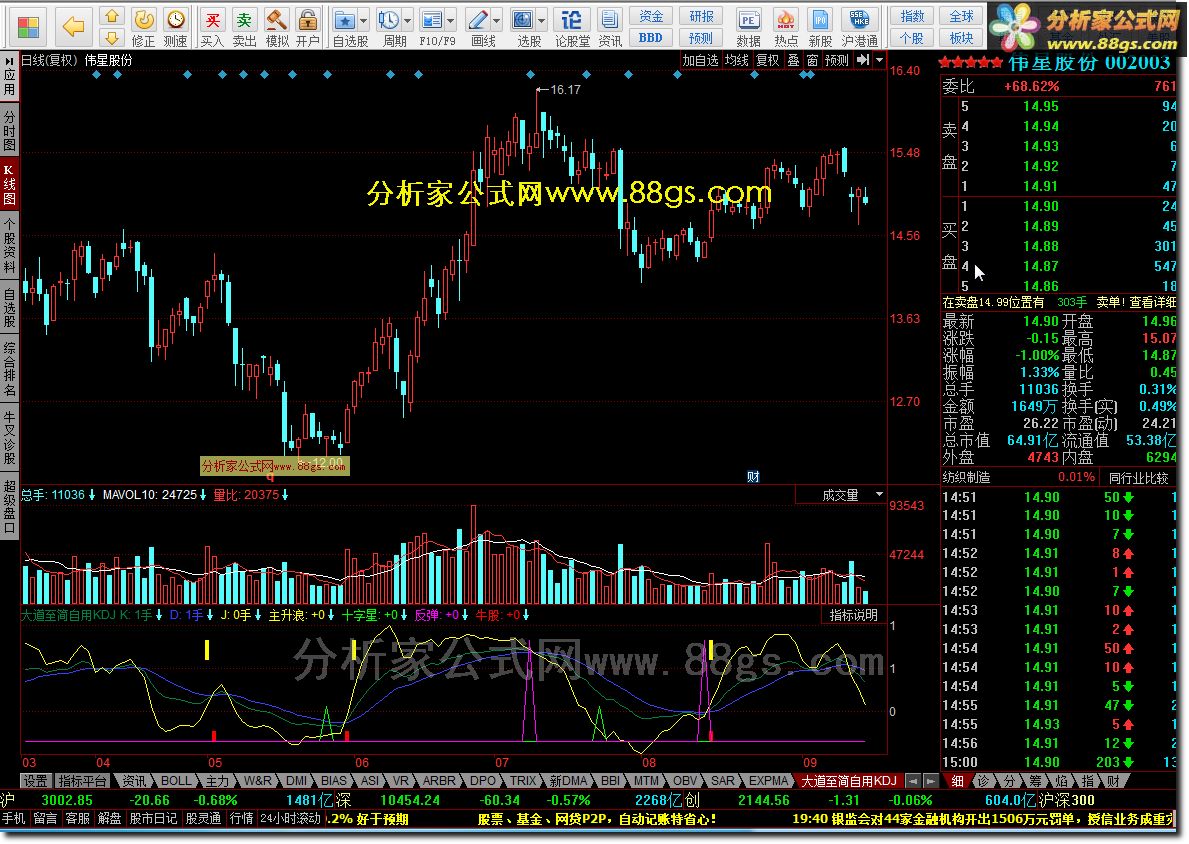Expand the 周期 dropdown arrow
1189x844 pixels.
(x=407, y=20)
